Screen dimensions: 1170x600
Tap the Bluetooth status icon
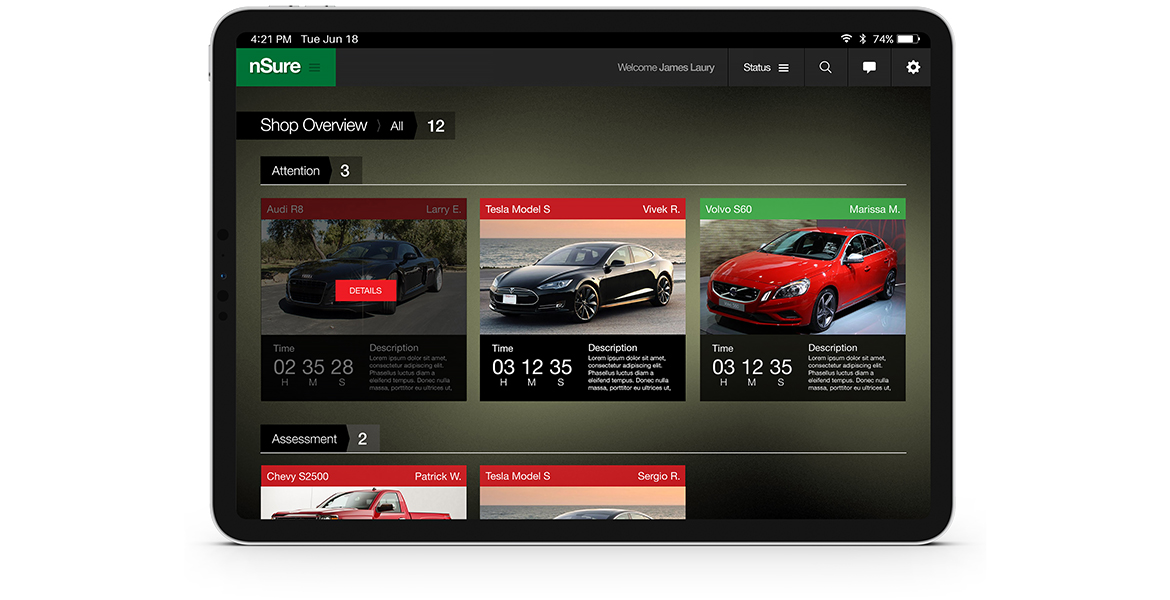(863, 39)
